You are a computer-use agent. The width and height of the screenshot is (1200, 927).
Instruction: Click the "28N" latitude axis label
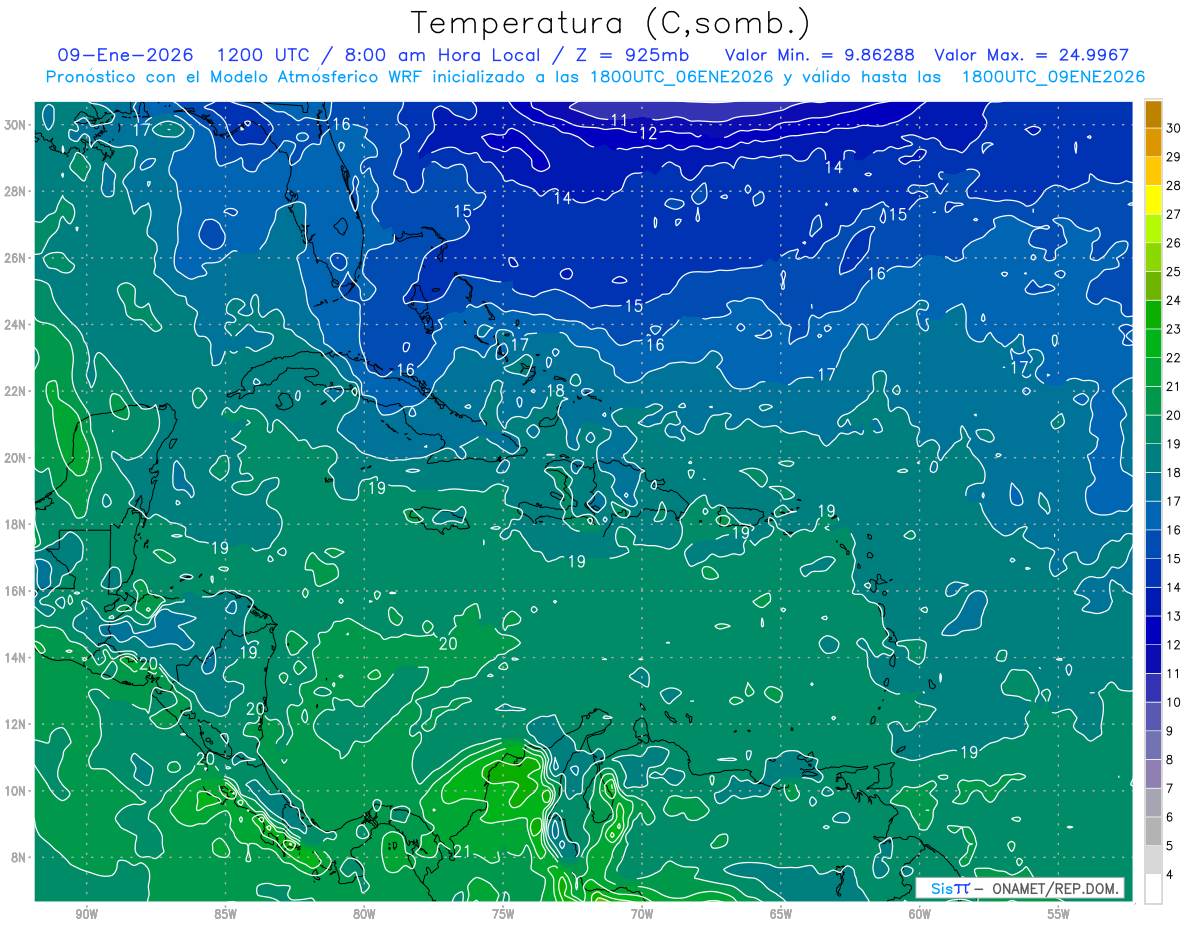(x=17, y=191)
